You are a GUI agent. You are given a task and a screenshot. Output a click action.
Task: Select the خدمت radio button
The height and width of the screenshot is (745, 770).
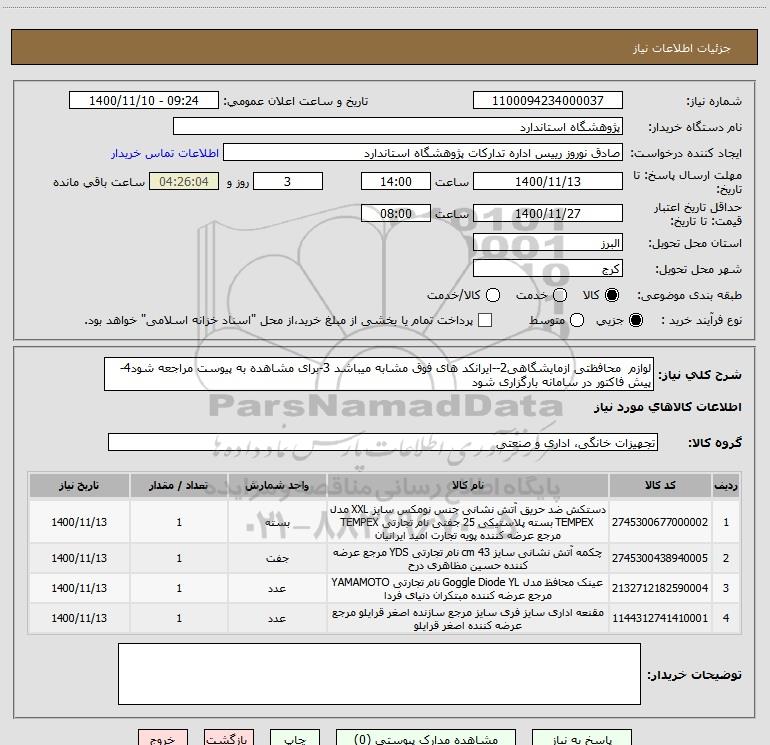tap(560, 295)
